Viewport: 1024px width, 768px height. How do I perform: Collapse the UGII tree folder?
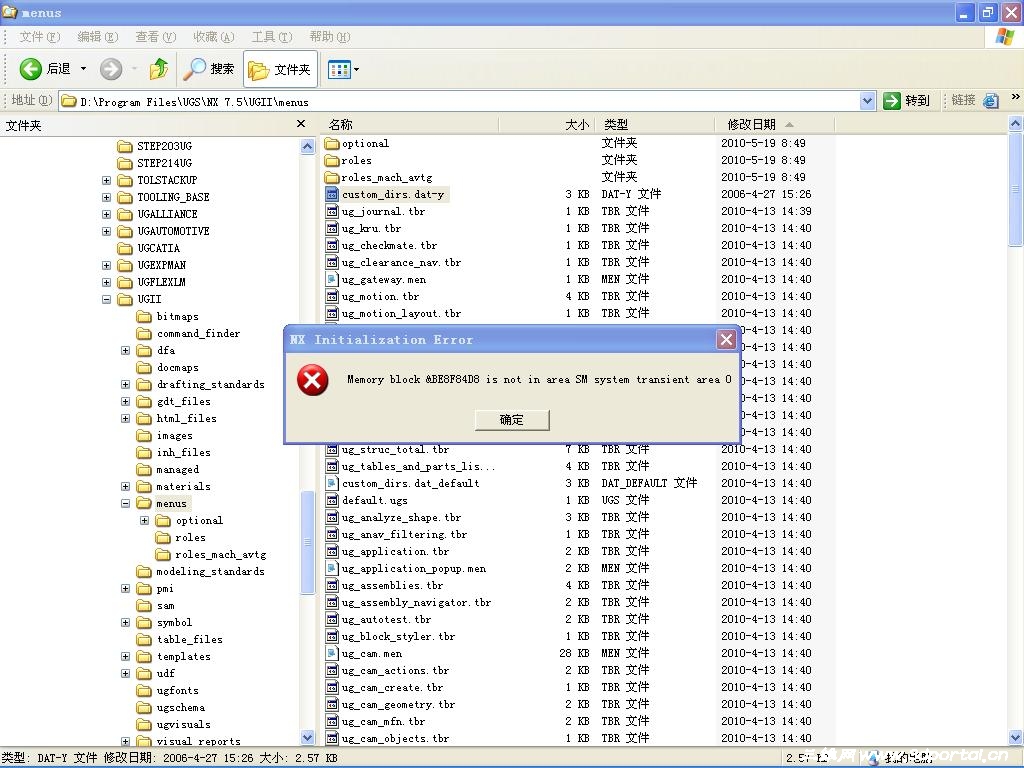pos(106,299)
